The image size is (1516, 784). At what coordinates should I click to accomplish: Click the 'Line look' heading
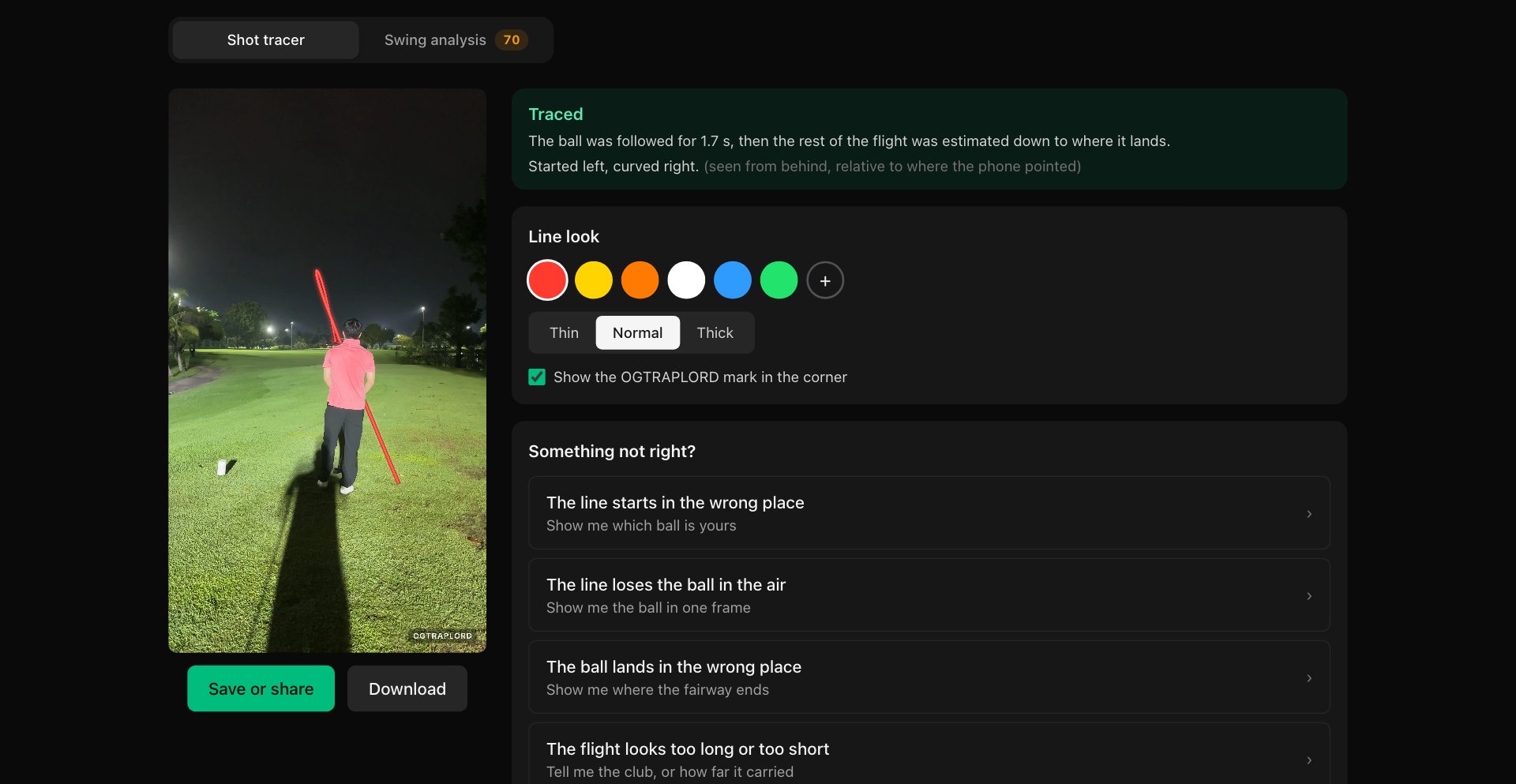[x=564, y=237]
